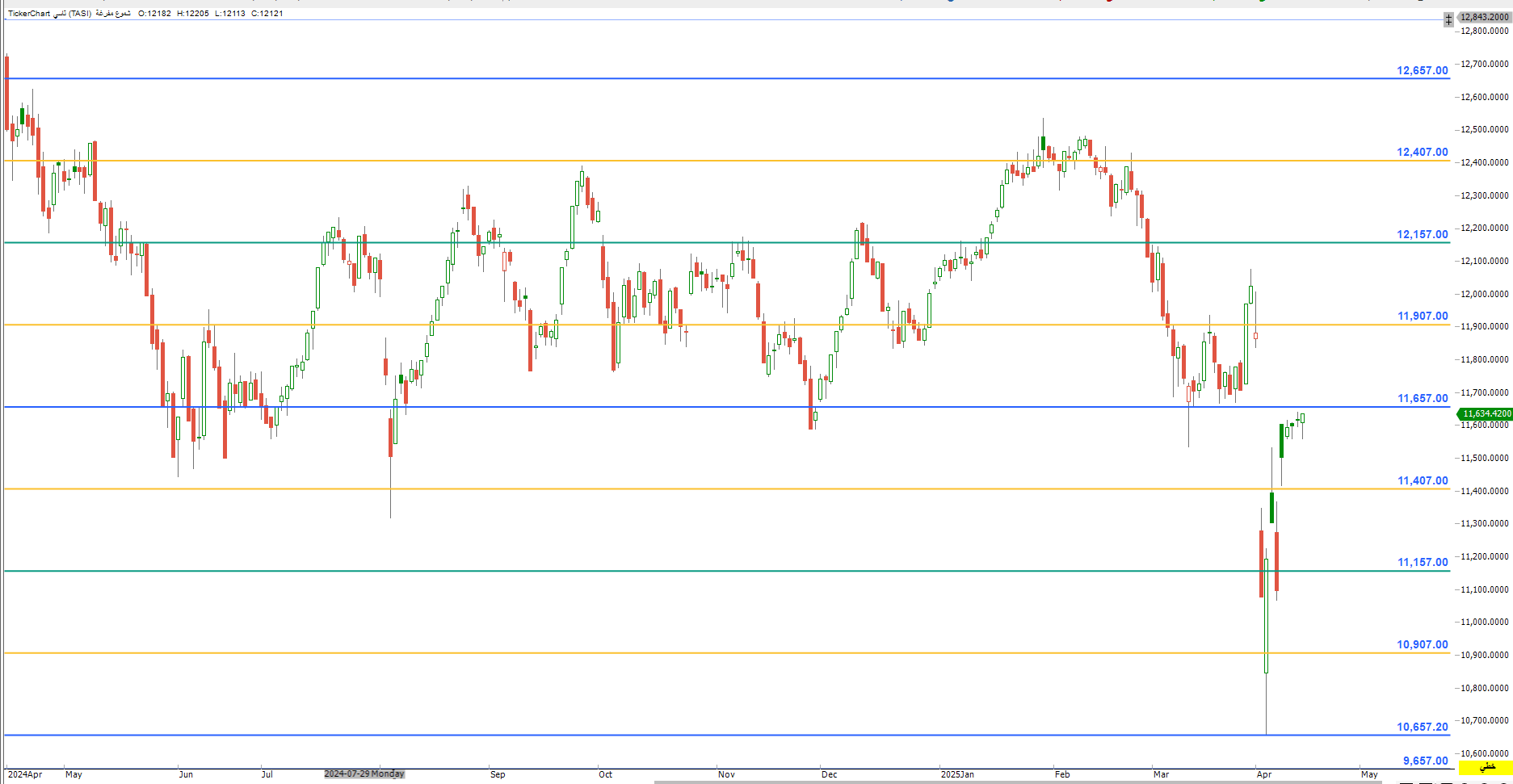Screen dimensions: 1513x784
Task: Select the 12,657.00 blue horizontal line label
Action: coord(1422,70)
